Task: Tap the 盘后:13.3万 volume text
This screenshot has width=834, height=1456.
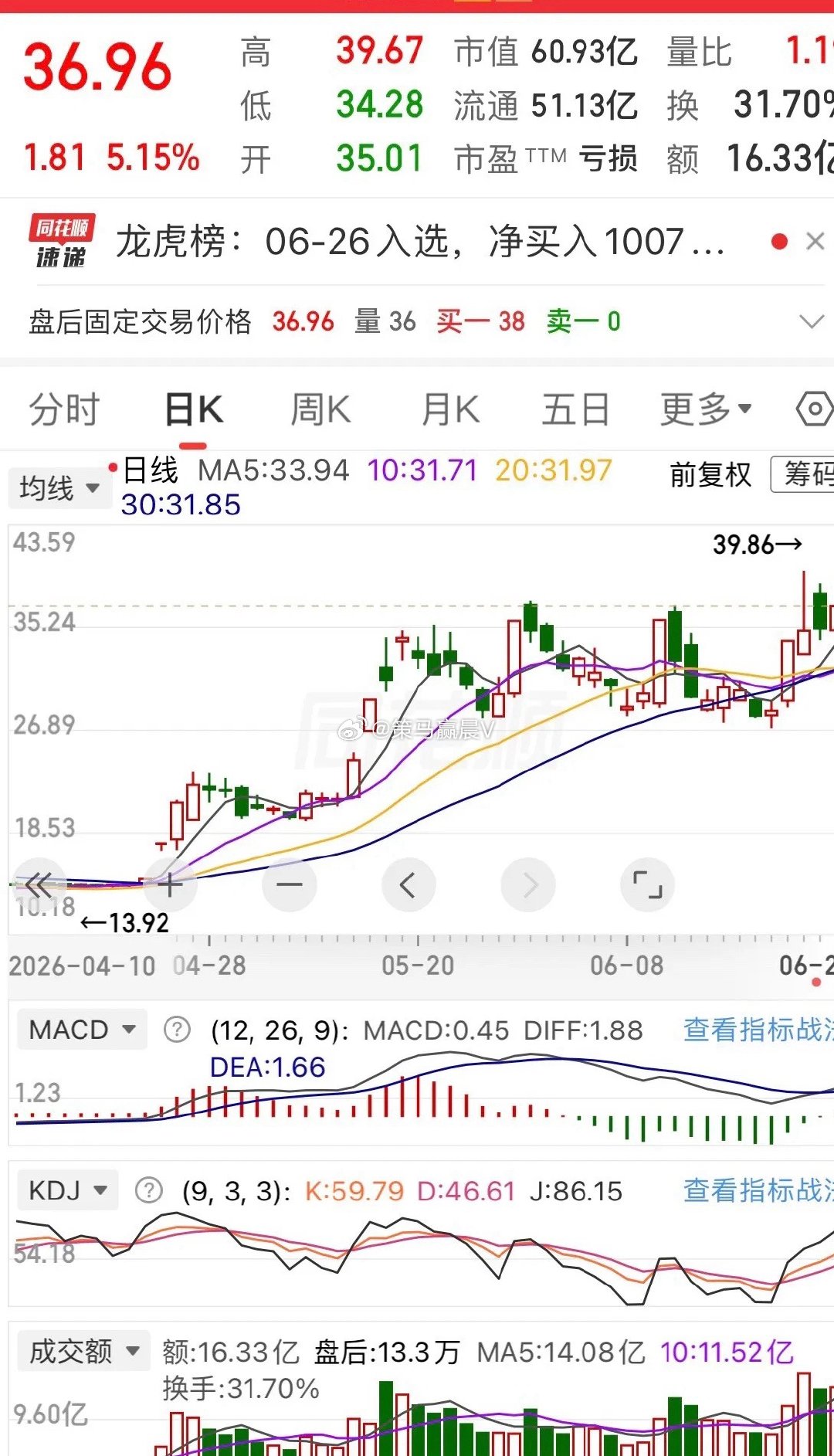Action: click(x=387, y=1352)
